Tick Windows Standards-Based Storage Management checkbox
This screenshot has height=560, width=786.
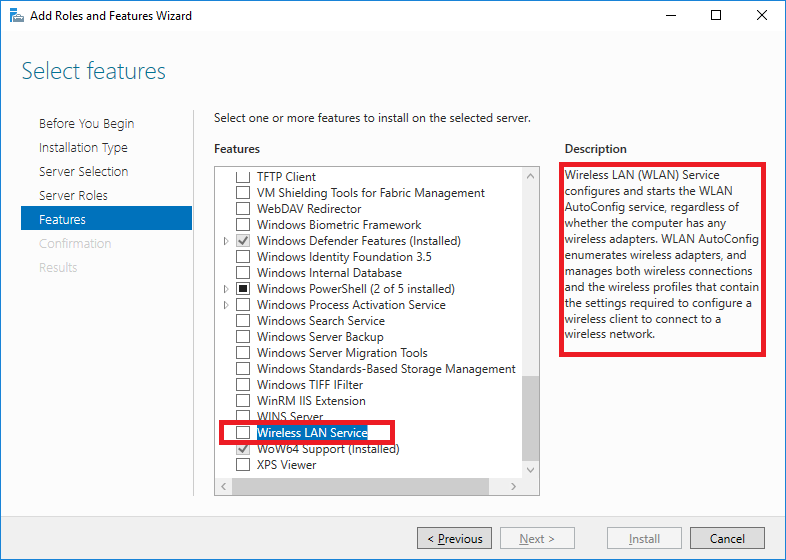click(x=243, y=369)
